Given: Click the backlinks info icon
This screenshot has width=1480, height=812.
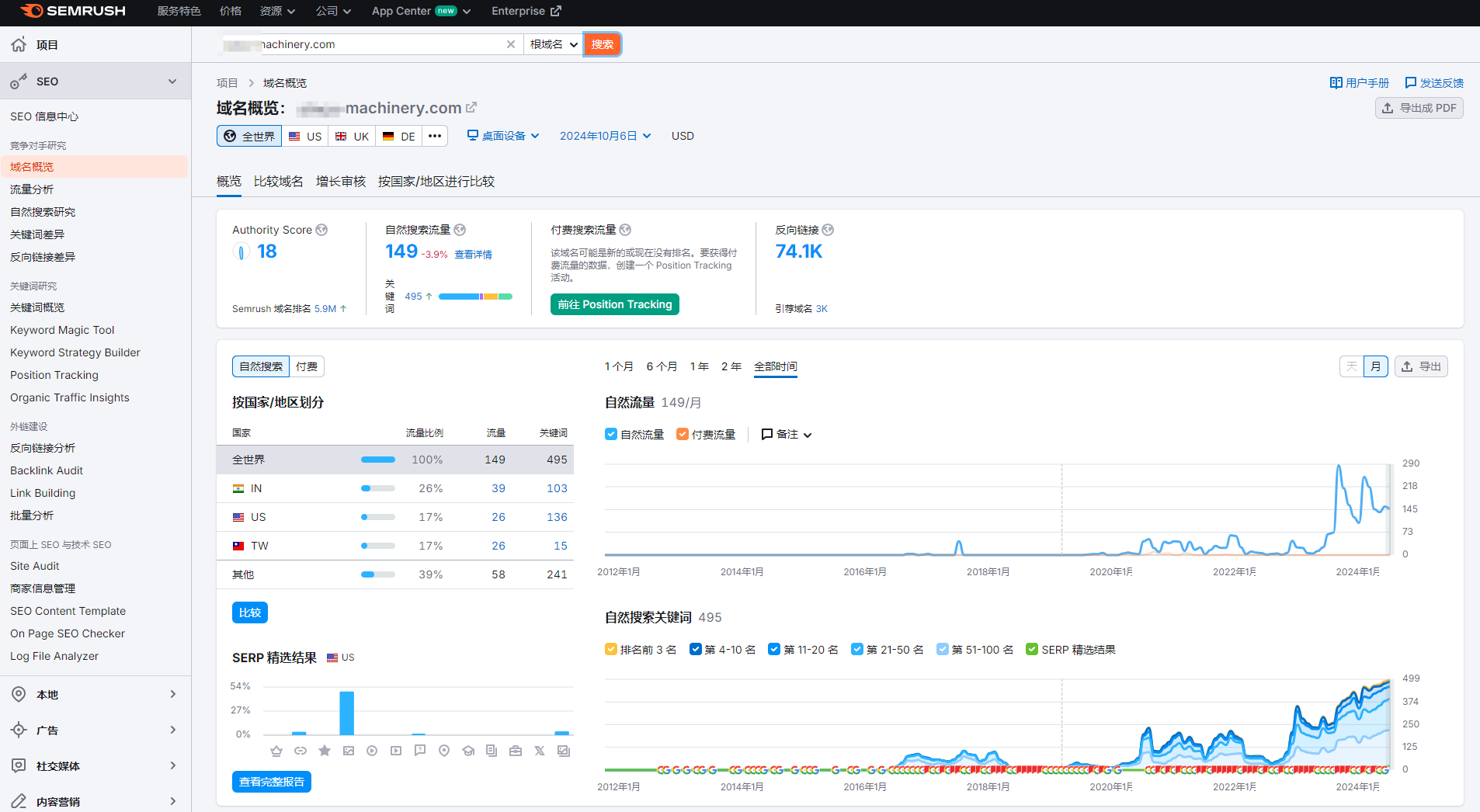Looking at the screenshot, I should coord(828,230).
